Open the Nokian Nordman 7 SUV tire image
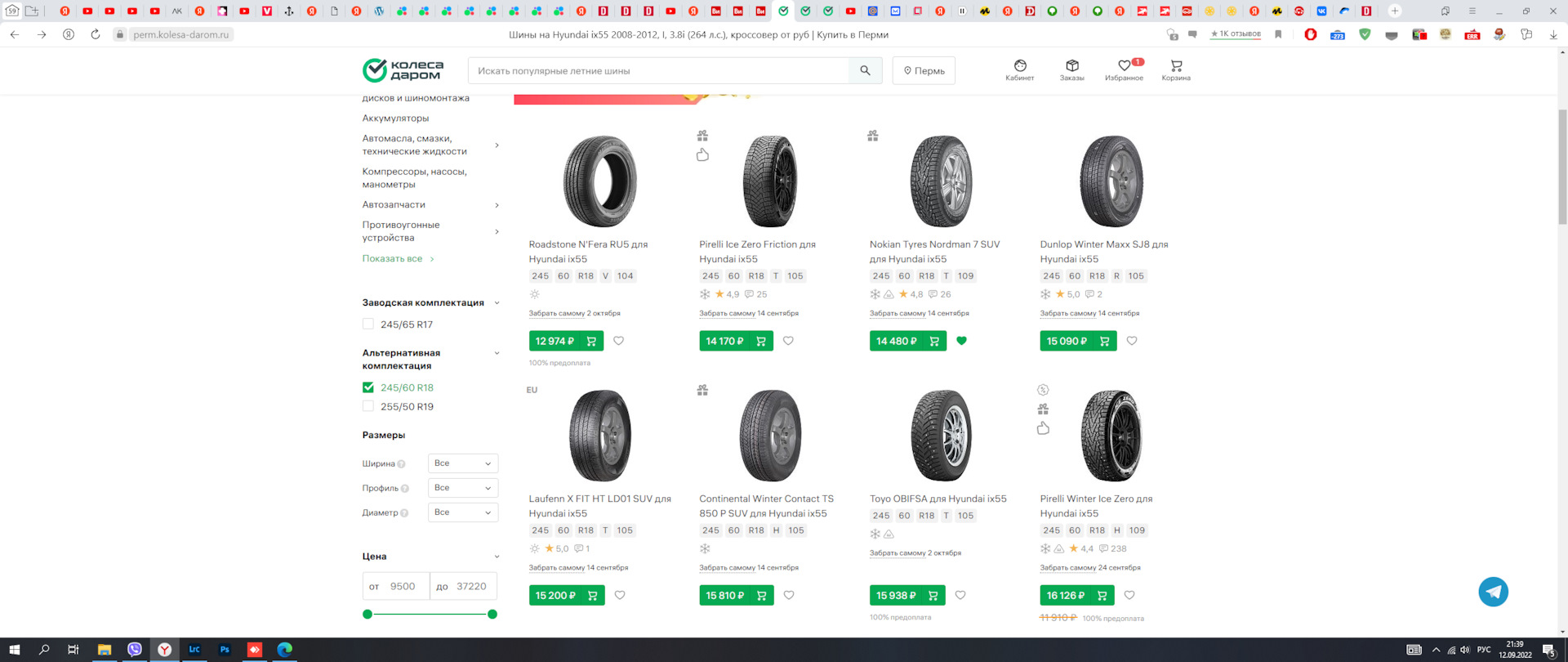The image size is (1568, 662). point(941,181)
